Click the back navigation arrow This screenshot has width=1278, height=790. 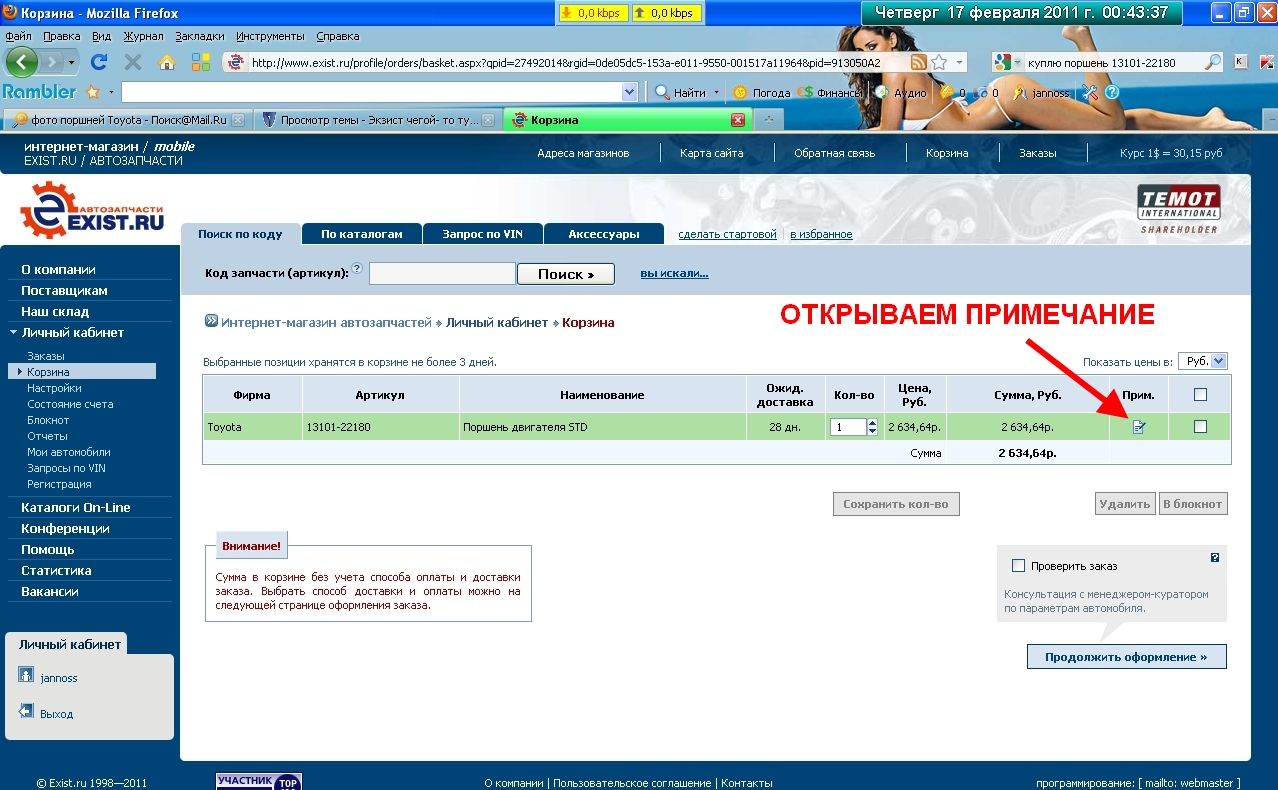22,62
